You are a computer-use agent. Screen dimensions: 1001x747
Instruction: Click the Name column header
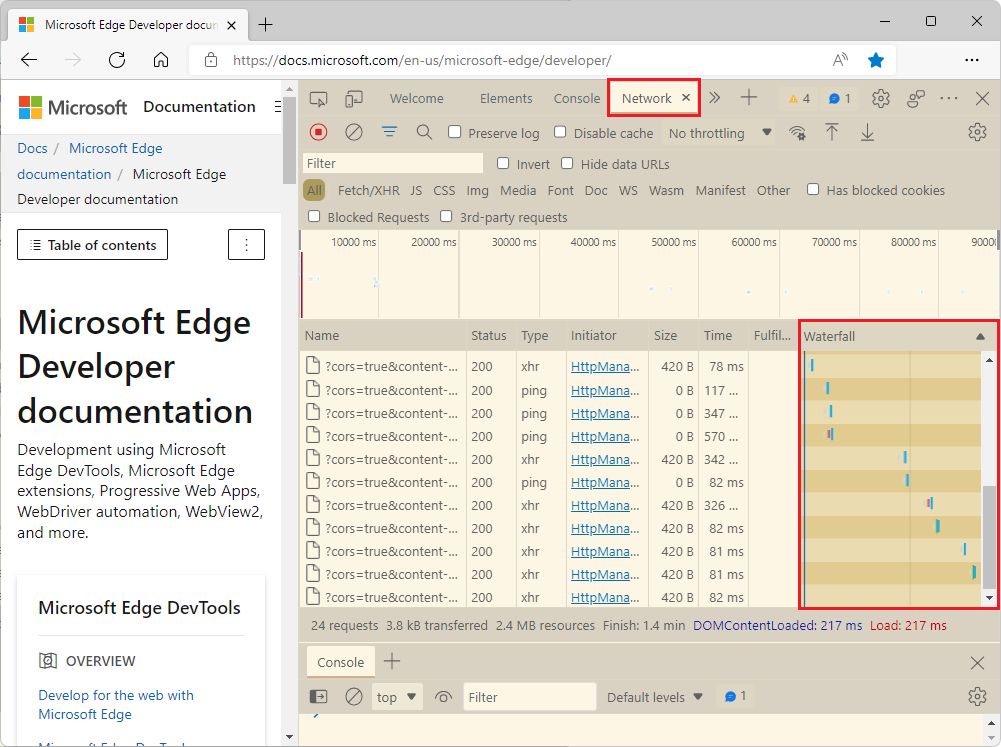(x=383, y=336)
